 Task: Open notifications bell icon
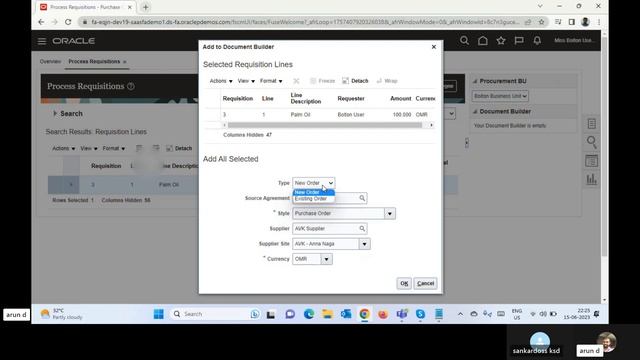click(537, 40)
